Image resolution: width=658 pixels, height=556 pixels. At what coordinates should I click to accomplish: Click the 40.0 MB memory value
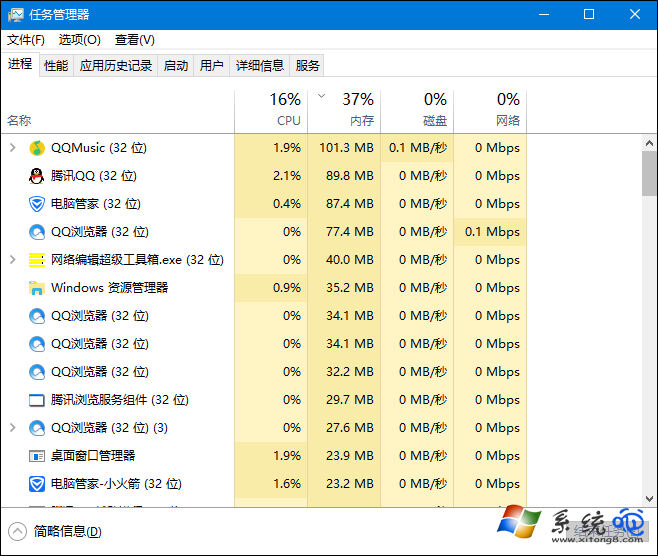coord(350,260)
